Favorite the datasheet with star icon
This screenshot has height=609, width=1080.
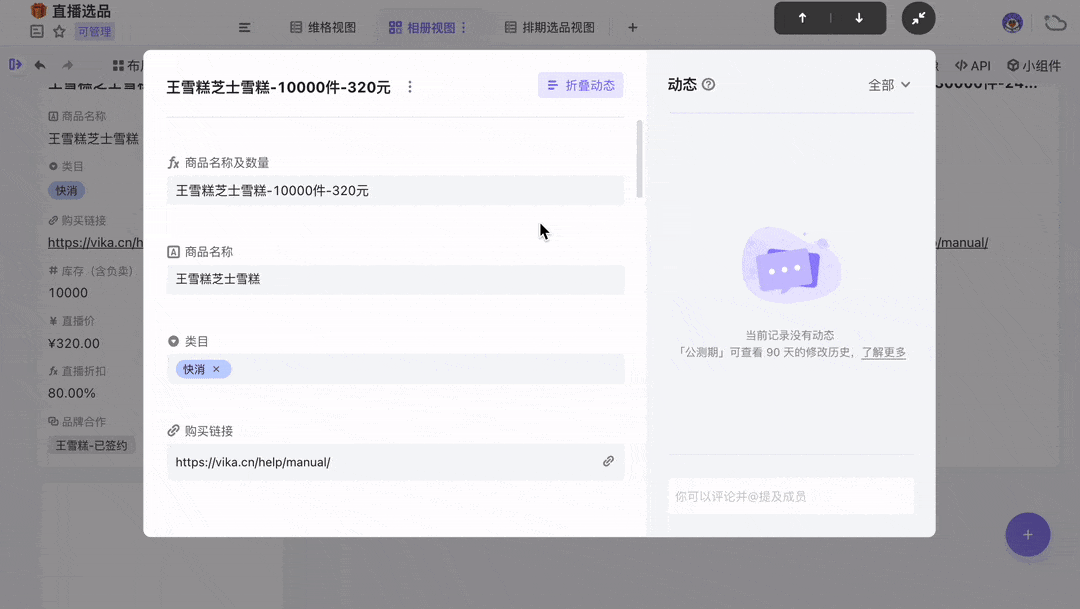click(59, 32)
